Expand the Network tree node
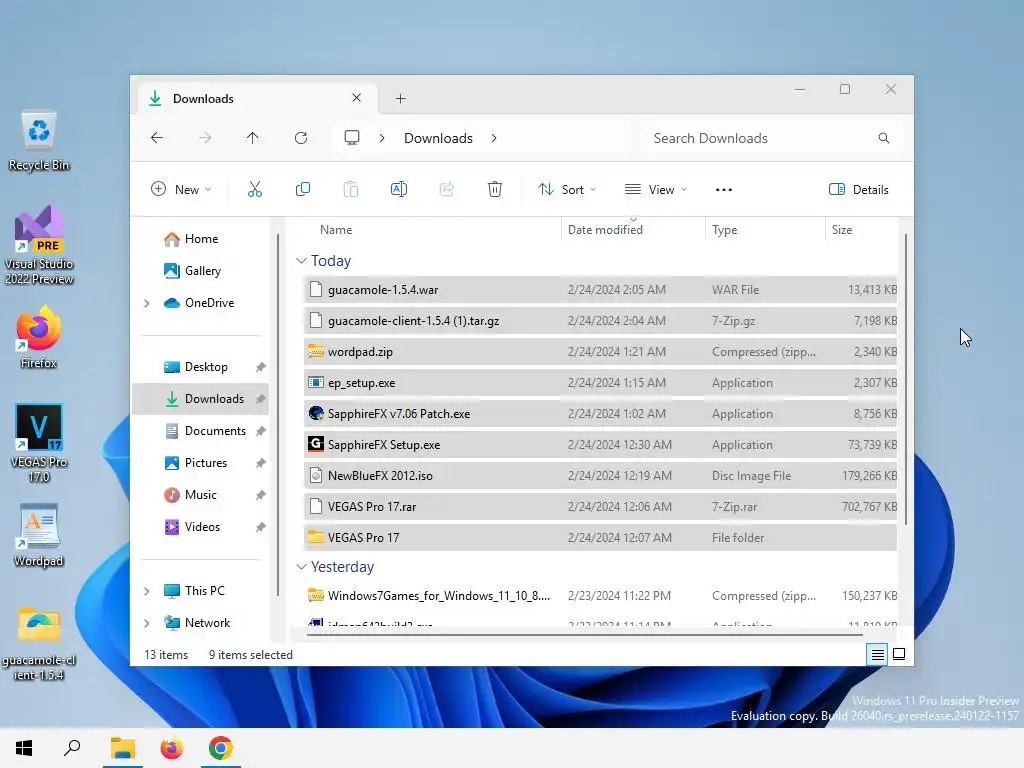Image resolution: width=1024 pixels, height=768 pixels. [146, 623]
